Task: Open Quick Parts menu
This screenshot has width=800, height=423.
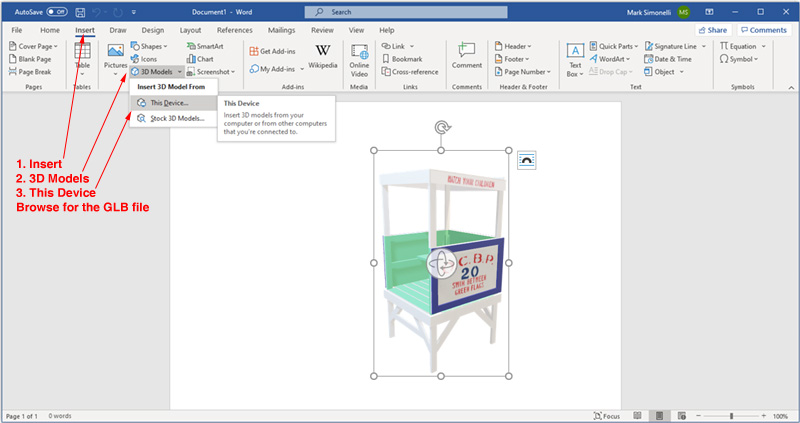Action: coord(614,46)
